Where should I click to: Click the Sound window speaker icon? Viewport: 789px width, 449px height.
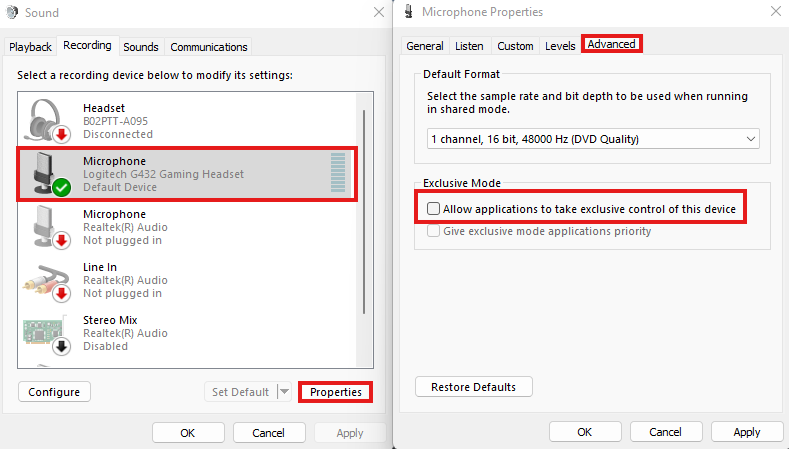tap(12, 12)
